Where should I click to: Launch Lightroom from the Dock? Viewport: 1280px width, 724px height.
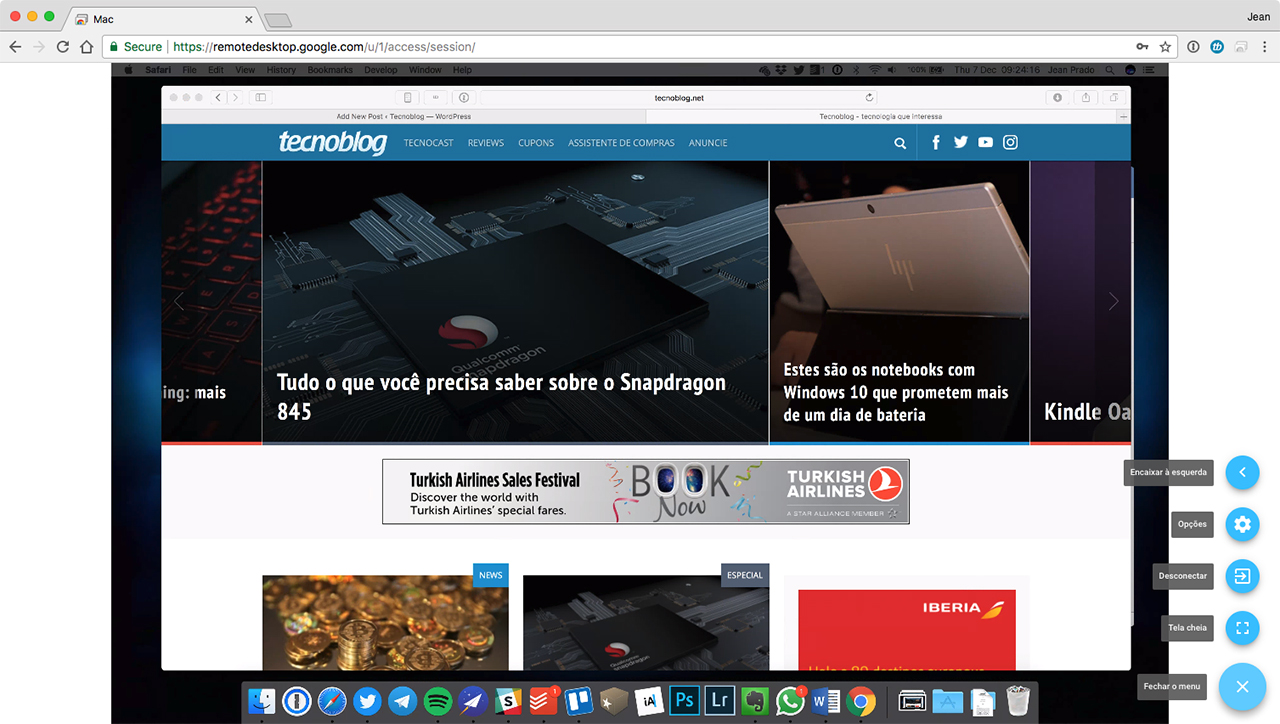point(719,702)
